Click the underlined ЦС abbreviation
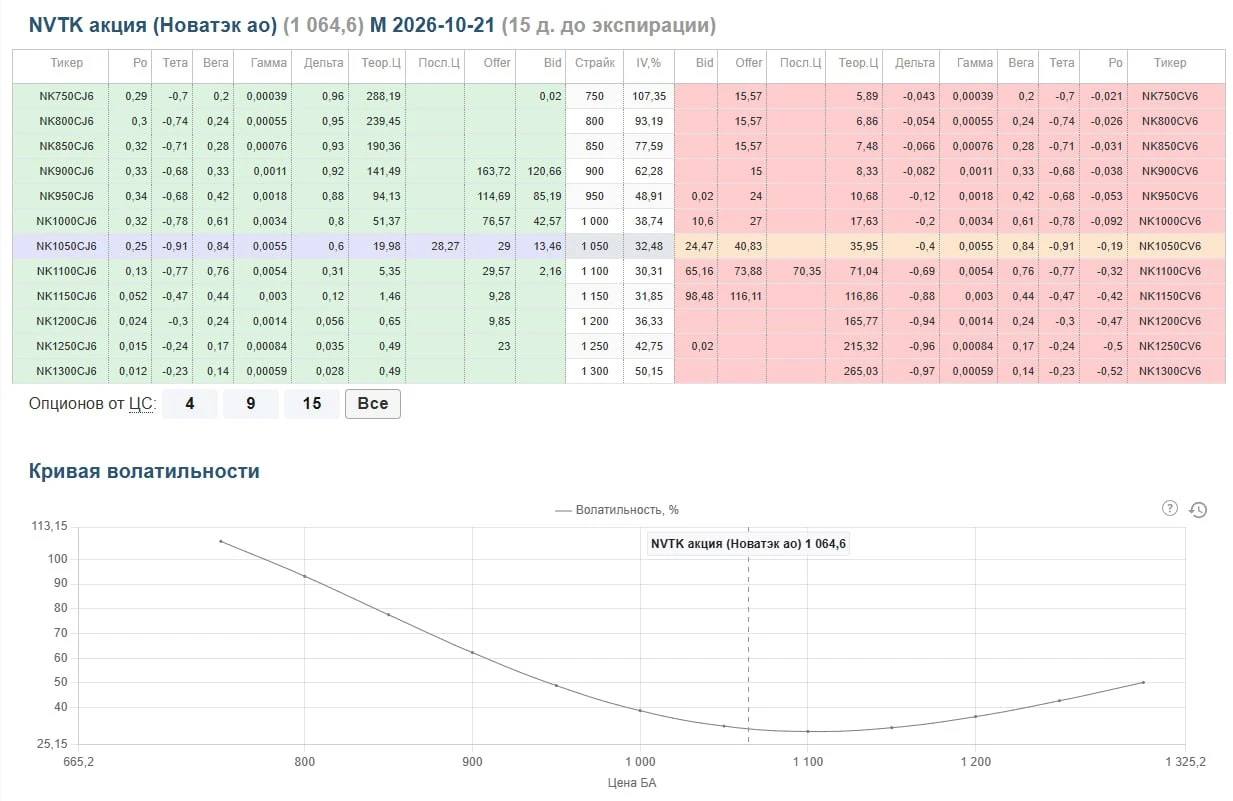Screen dimensions: 1233x801 click(x=139, y=404)
